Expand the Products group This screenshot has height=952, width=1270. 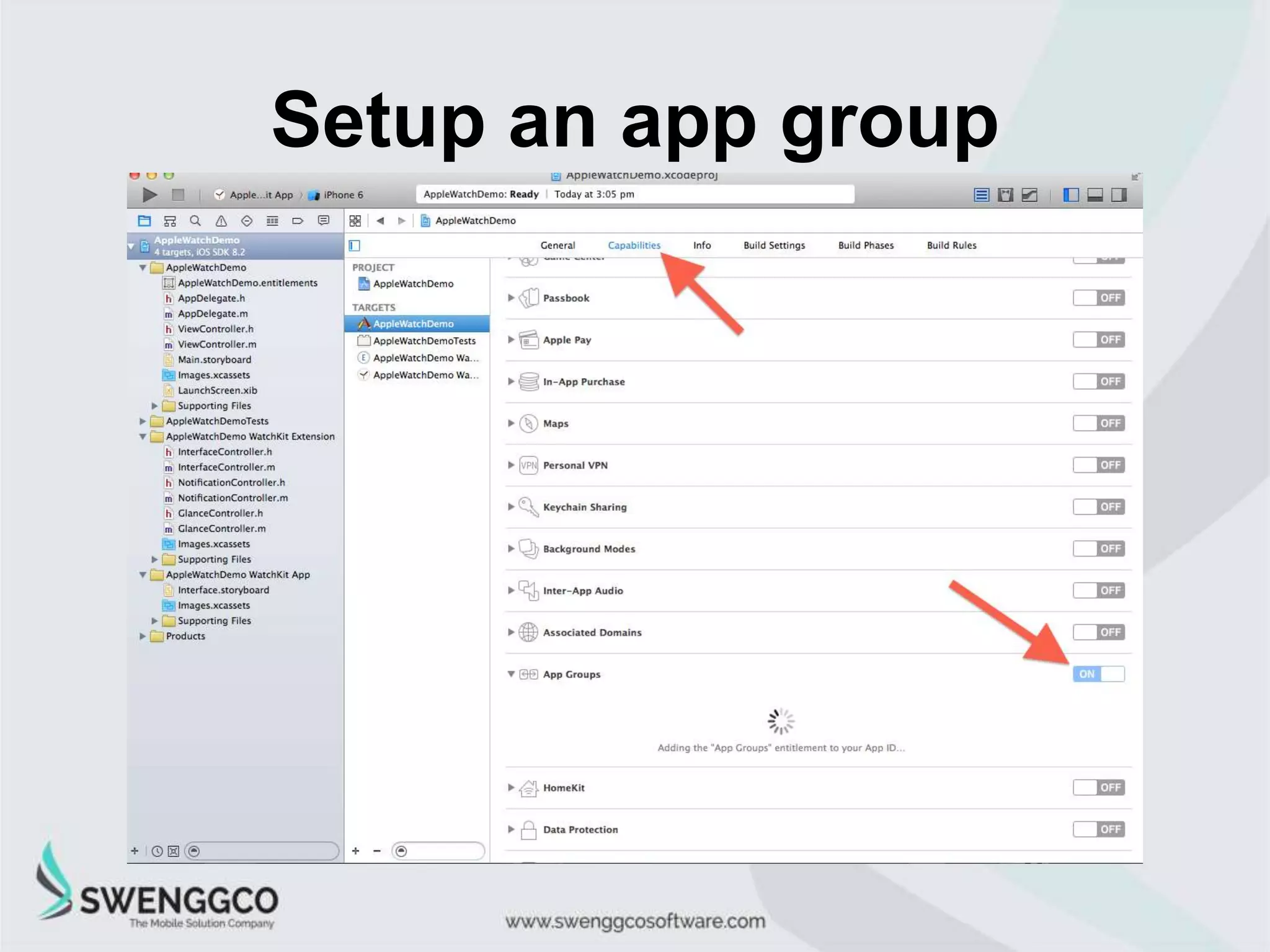click(143, 637)
